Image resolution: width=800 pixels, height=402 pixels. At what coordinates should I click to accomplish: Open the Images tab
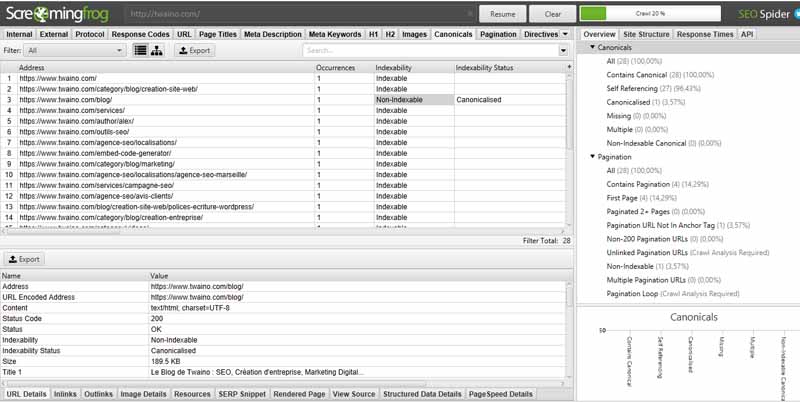[414, 34]
